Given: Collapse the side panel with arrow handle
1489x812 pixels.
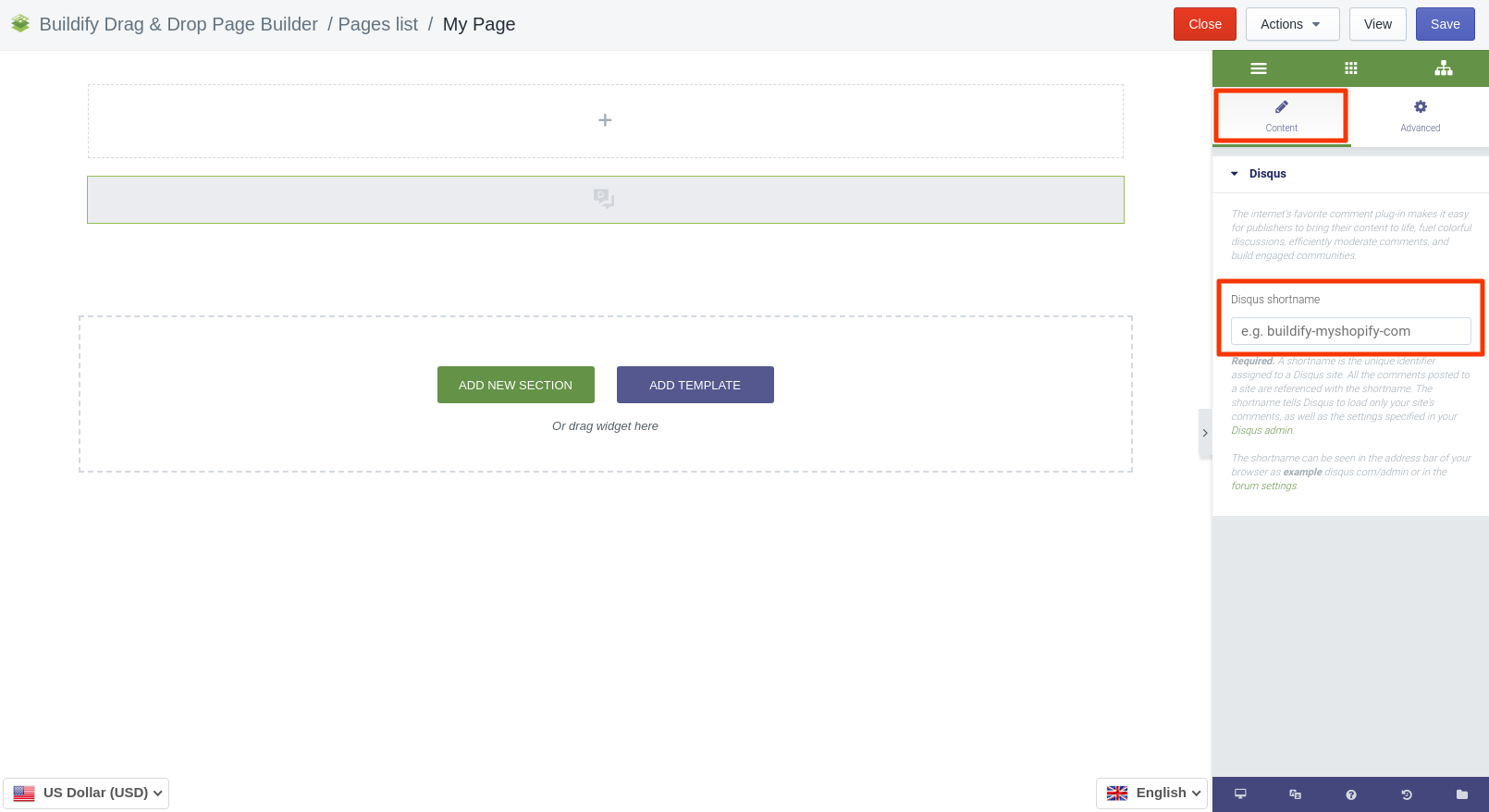Looking at the screenshot, I should (1205, 433).
